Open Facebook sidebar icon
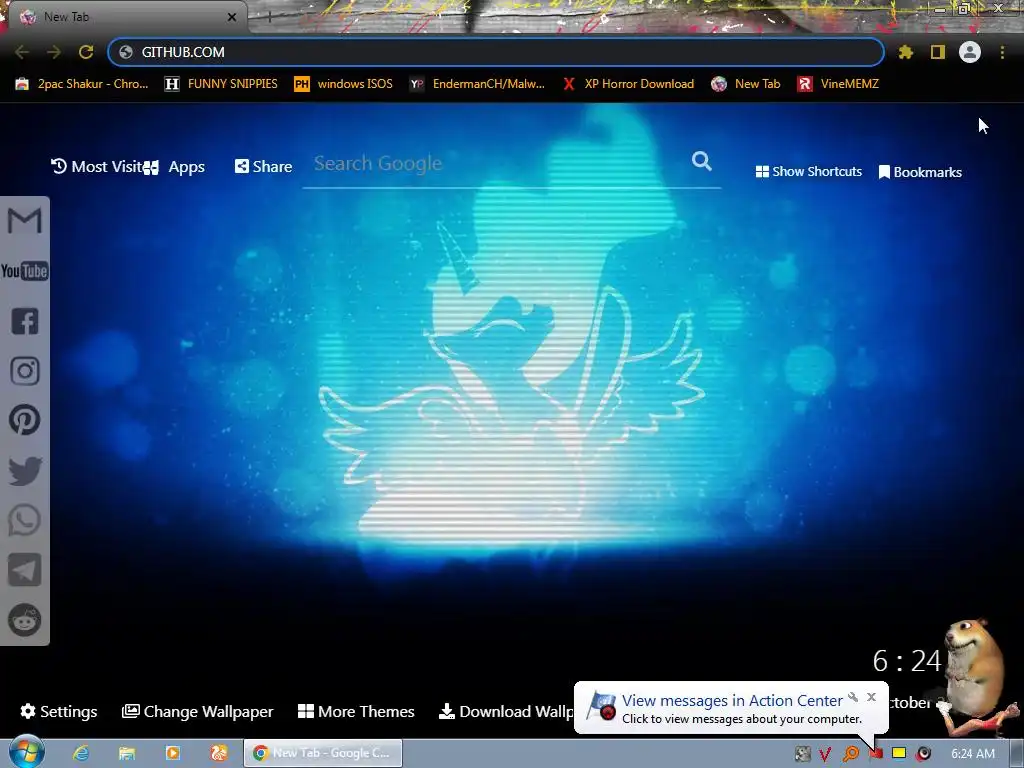The width and height of the screenshot is (1024, 768). 25,321
